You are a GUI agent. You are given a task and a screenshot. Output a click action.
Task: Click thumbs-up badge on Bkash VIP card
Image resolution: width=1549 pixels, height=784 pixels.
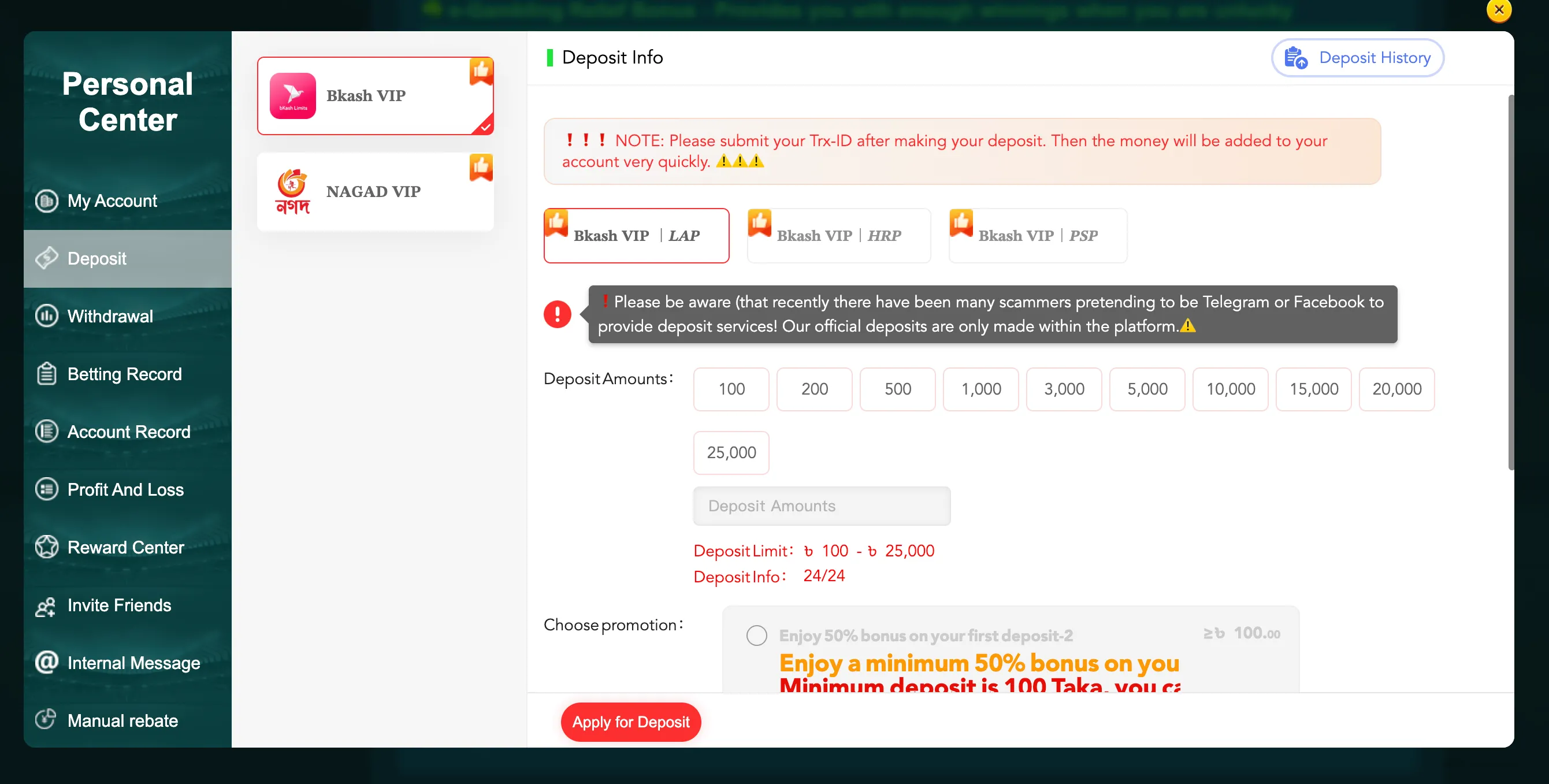(481, 72)
